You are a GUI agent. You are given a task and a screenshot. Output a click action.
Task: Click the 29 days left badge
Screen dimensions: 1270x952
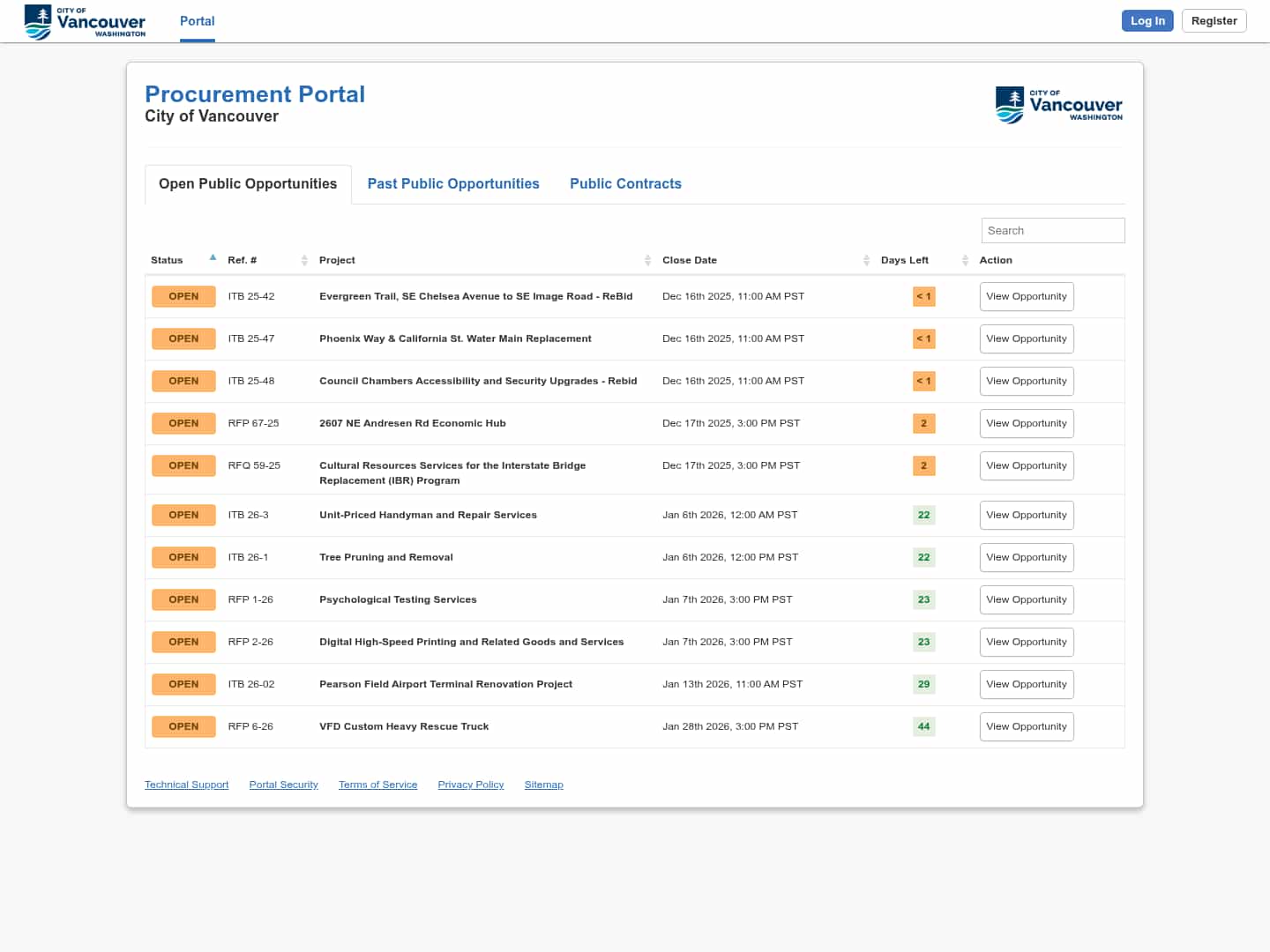pyautogui.click(x=923, y=684)
